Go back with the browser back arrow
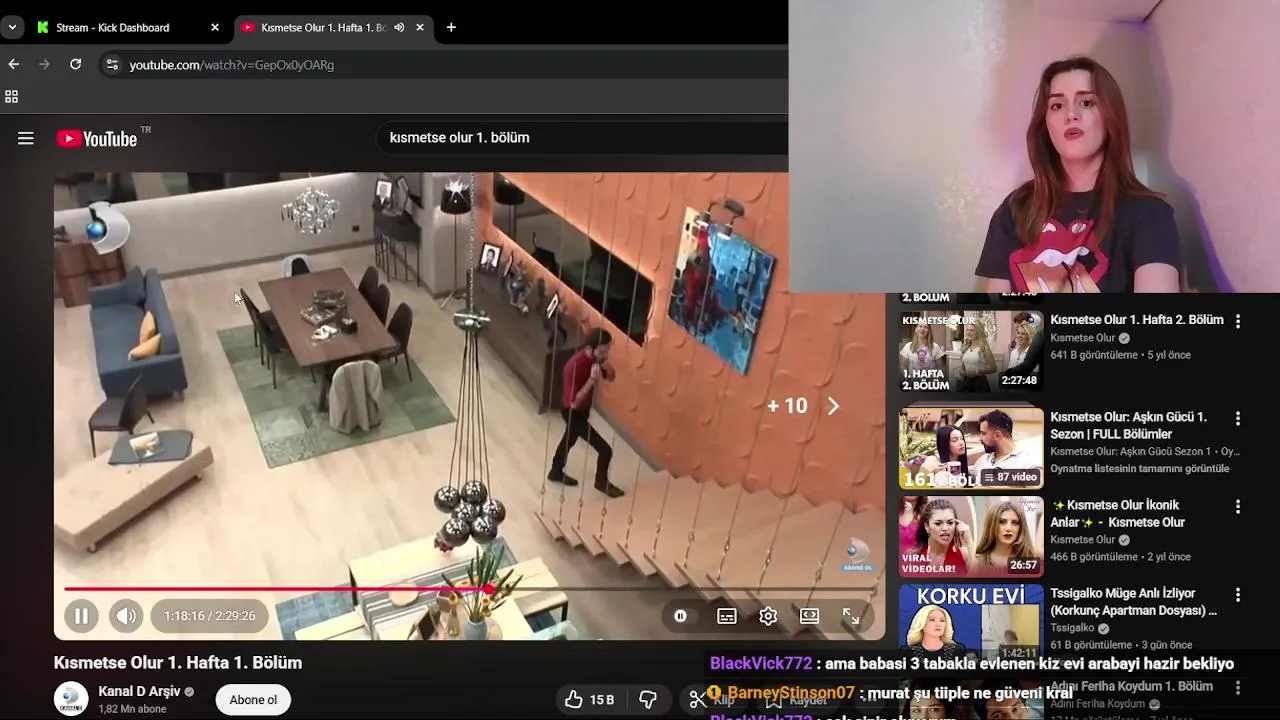Viewport: 1280px width, 720px height. [13, 64]
